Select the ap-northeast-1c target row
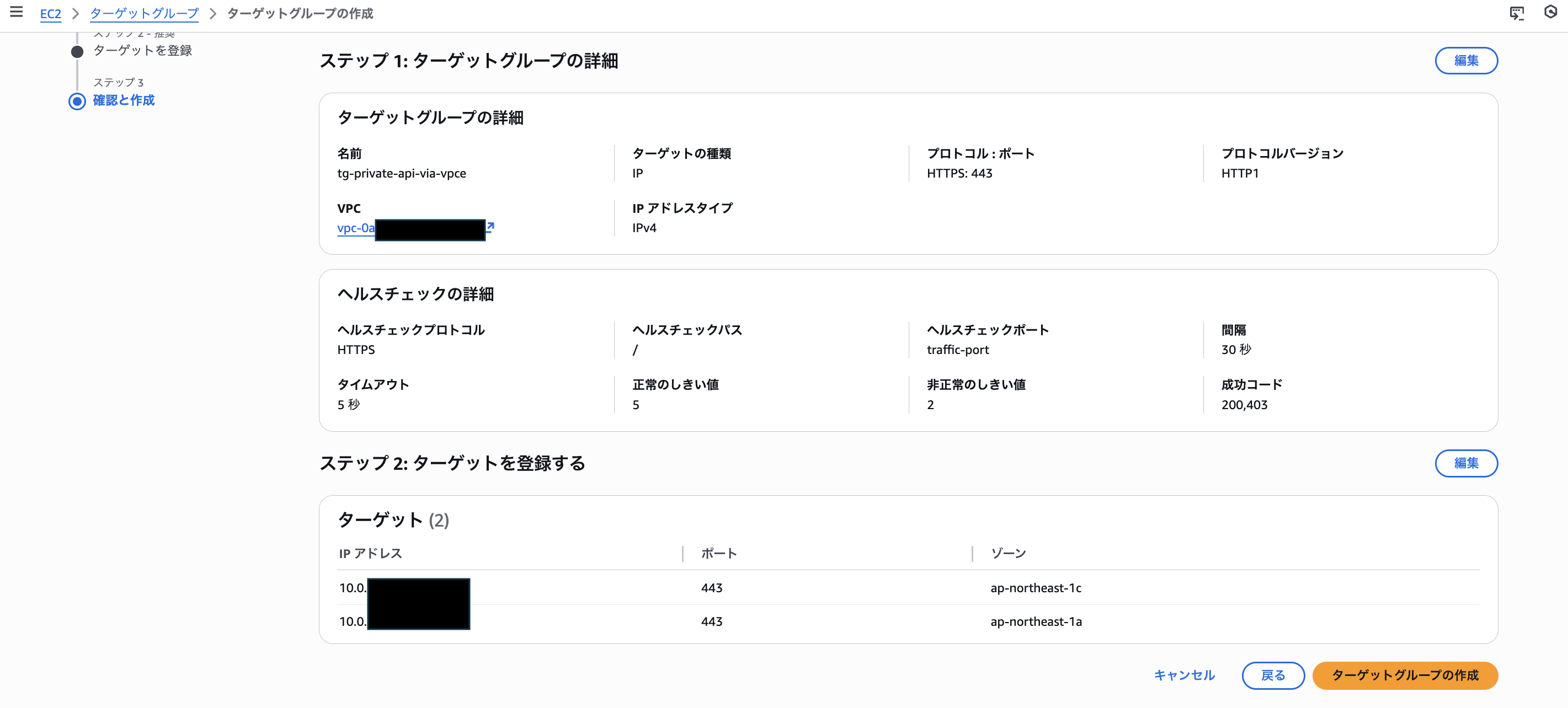This screenshot has height=708, width=1568. pos(1036,588)
